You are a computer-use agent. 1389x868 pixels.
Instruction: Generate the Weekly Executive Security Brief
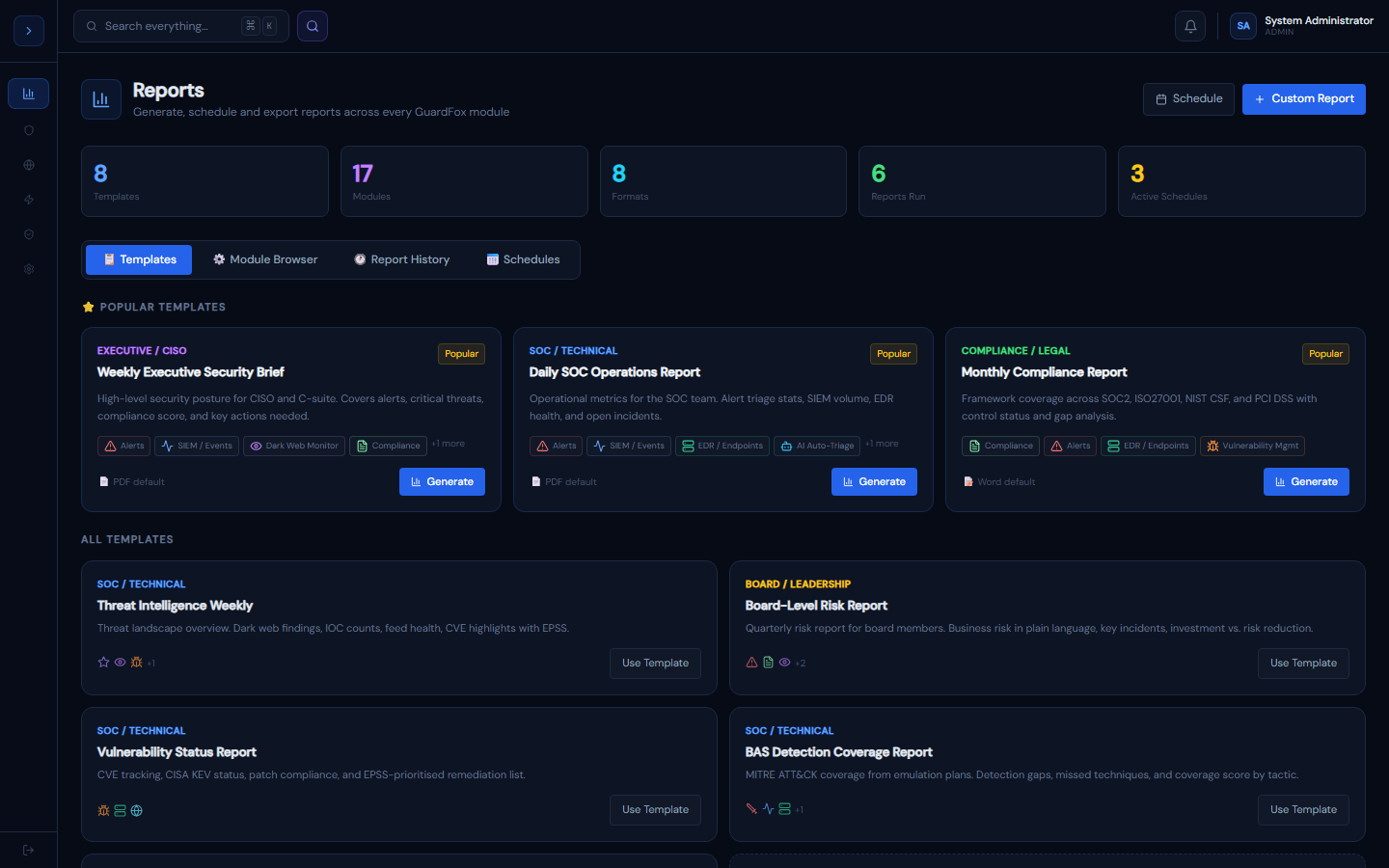[442, 481]
